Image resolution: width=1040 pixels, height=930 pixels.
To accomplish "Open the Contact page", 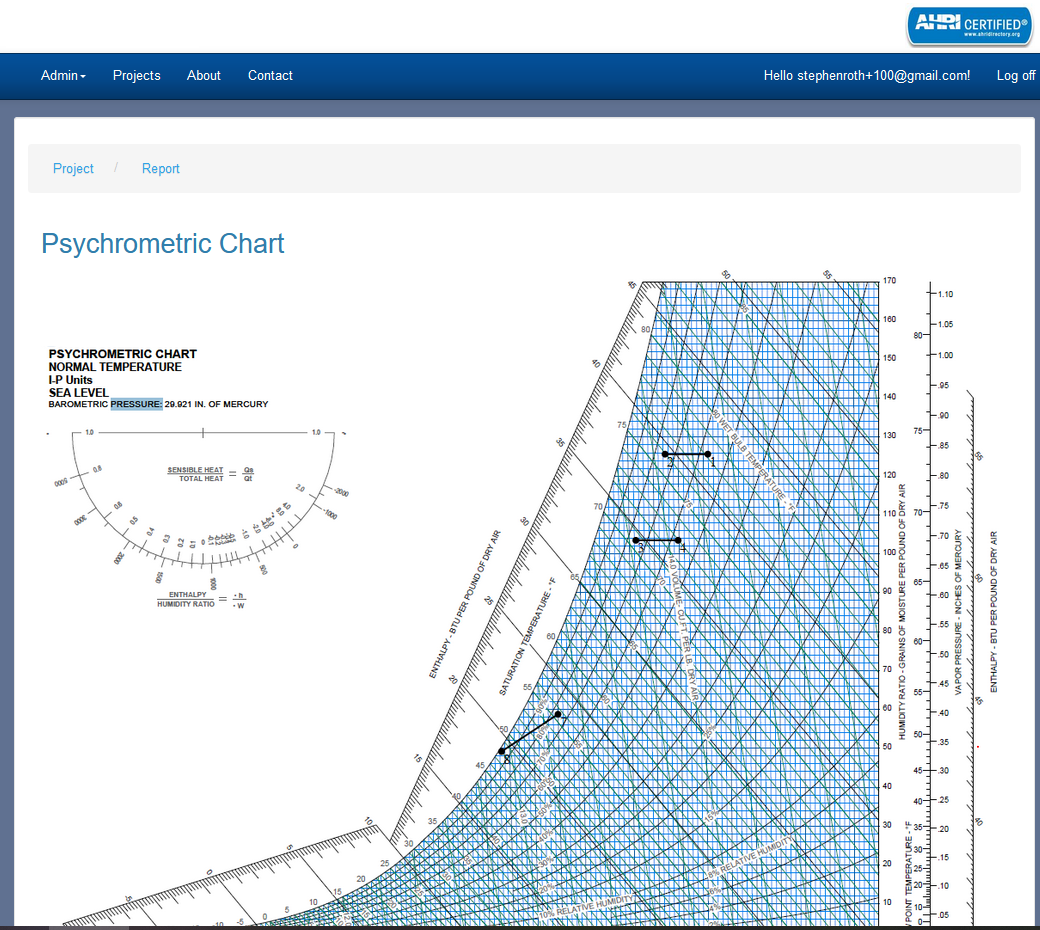I will coord(270,76).
